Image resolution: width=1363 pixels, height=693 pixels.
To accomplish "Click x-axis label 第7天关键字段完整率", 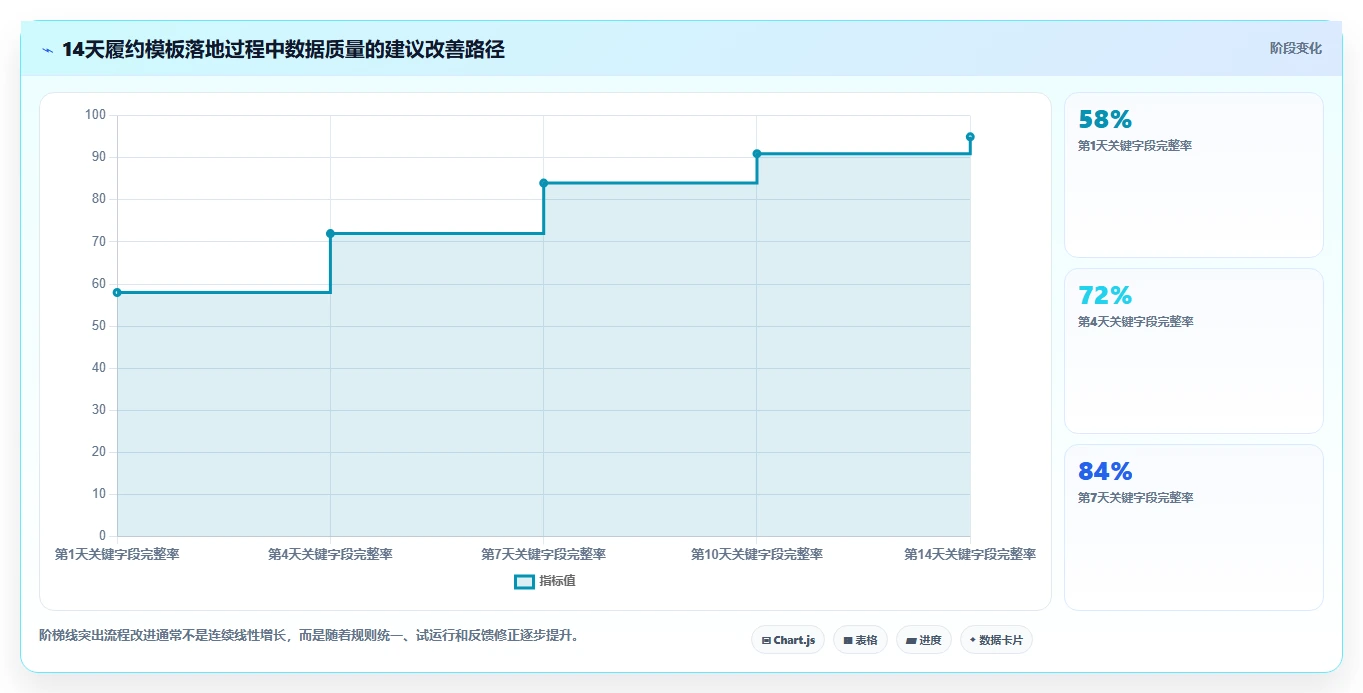I will point(544,554).
